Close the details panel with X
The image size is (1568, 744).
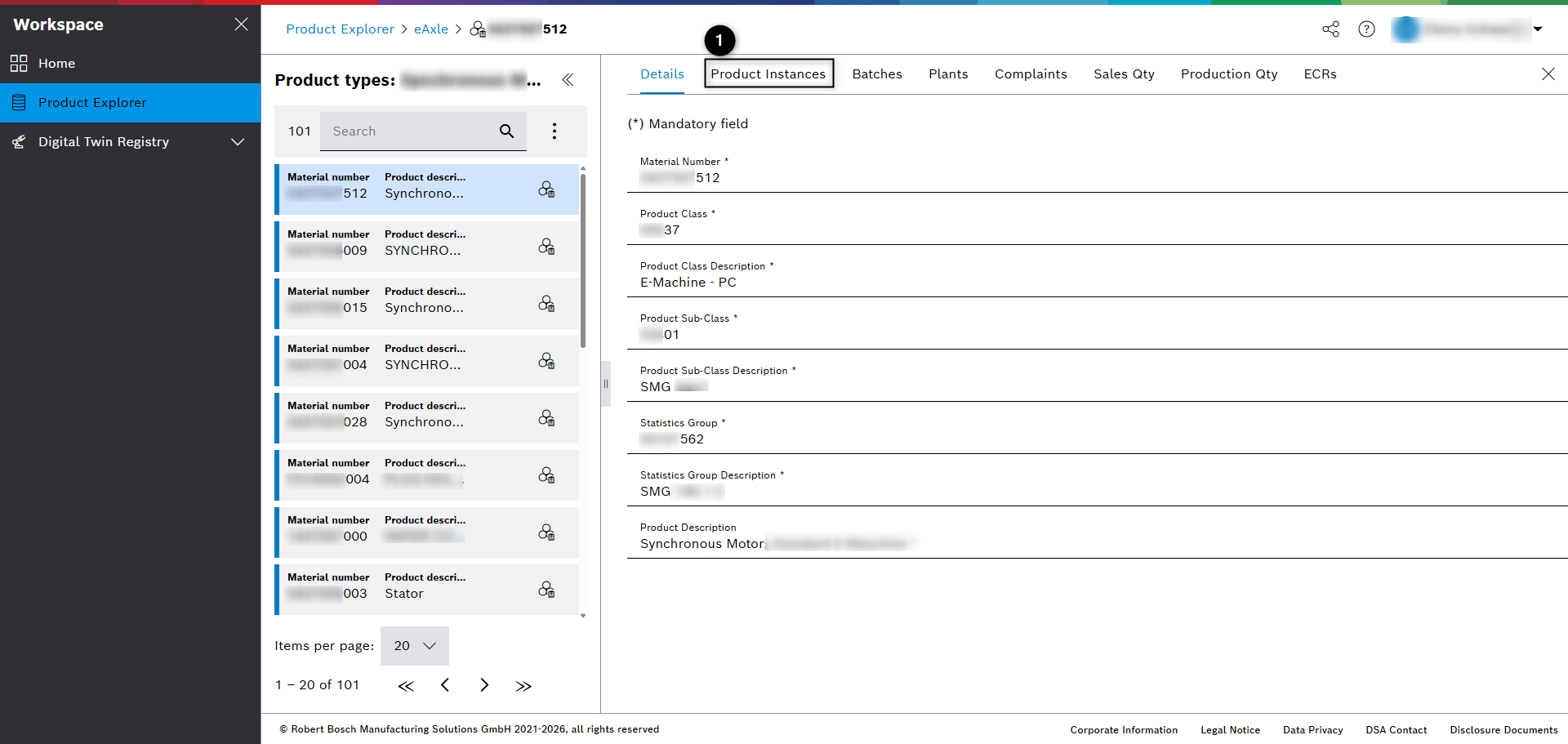(x=1548, y=74)
